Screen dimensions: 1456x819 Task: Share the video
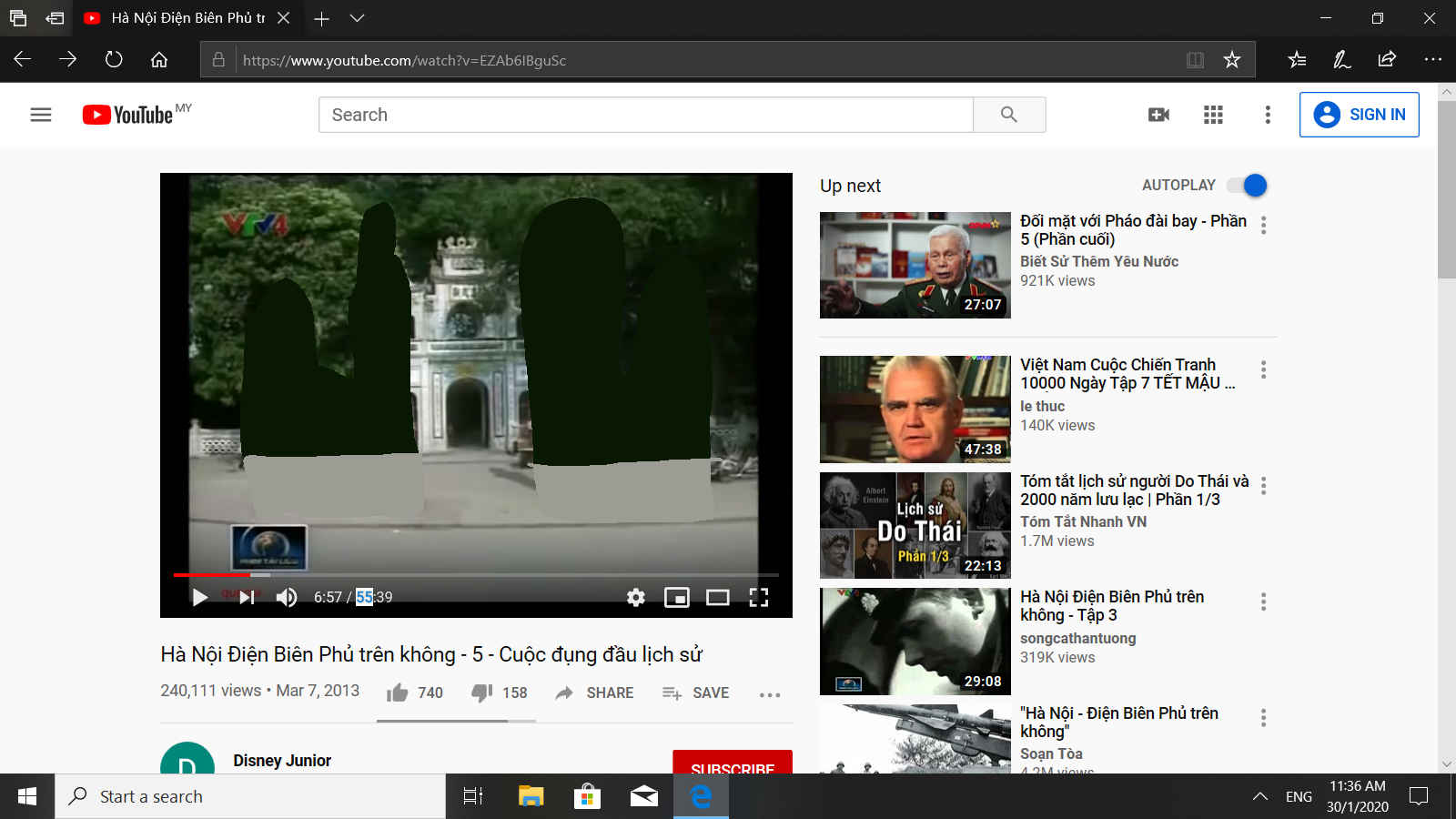(594, 693)
